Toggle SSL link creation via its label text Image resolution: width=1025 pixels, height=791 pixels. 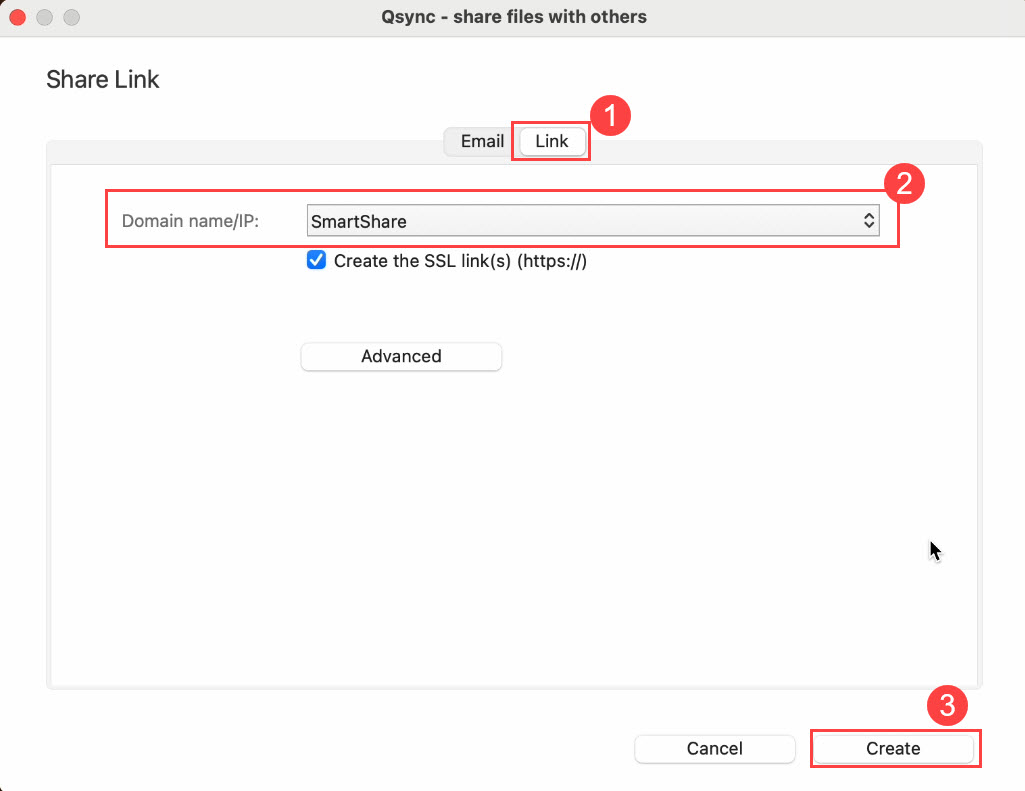coord(460,261)
